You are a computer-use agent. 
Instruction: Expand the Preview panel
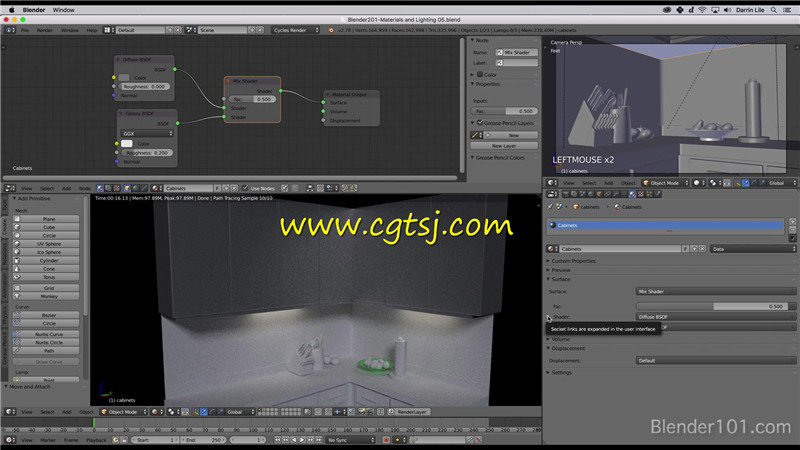[560, 270]
